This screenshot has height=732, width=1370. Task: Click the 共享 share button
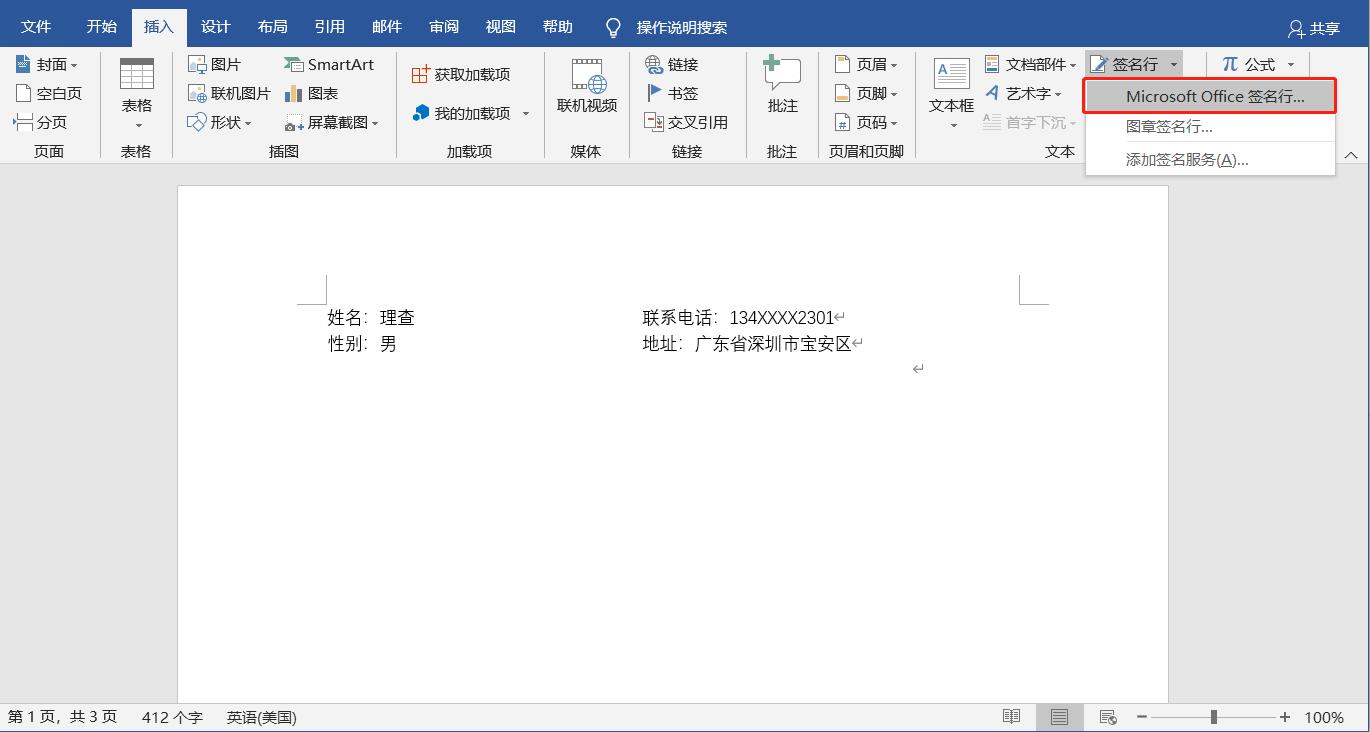click(1313, 28)
